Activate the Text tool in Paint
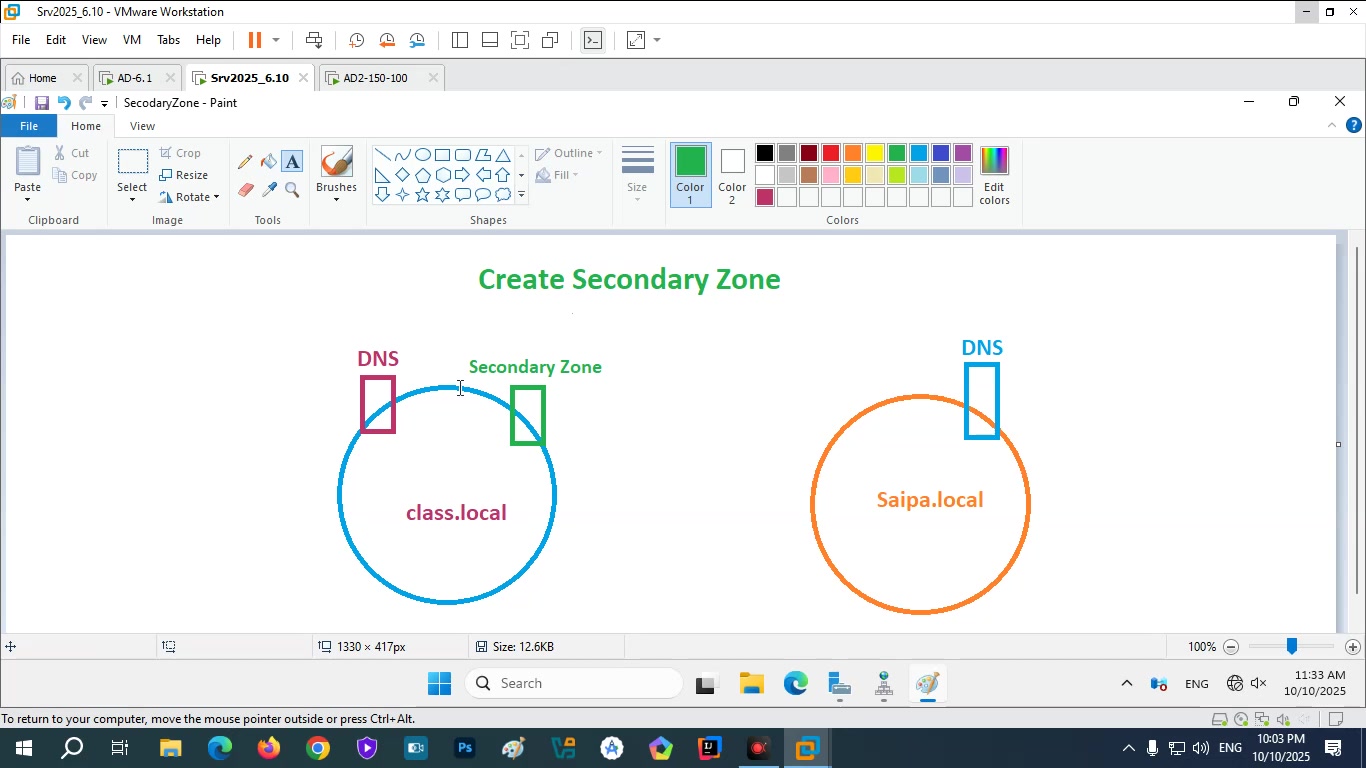1366x768 pixels. (292, 162)
